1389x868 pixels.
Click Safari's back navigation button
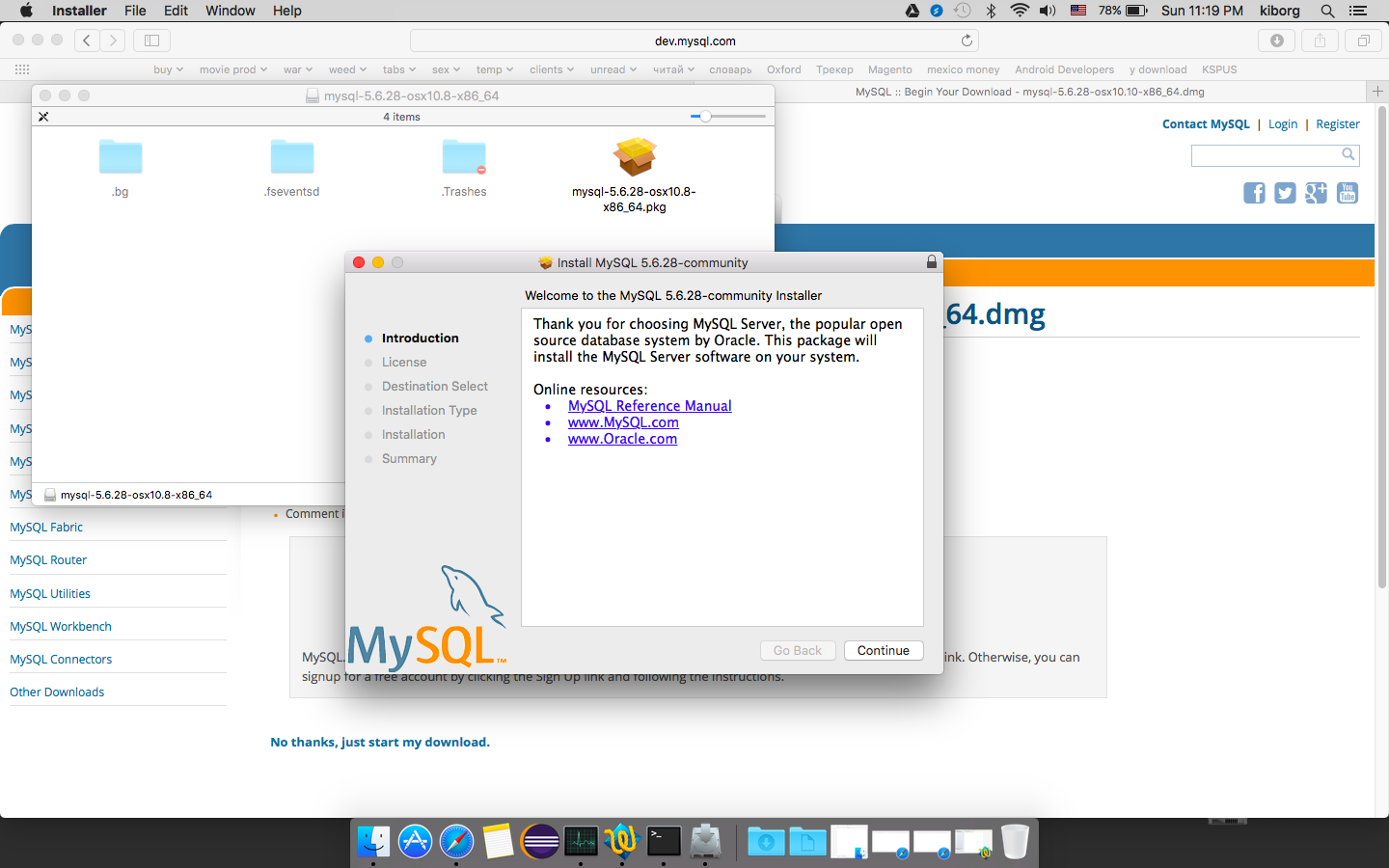click(x=87, y=41)
